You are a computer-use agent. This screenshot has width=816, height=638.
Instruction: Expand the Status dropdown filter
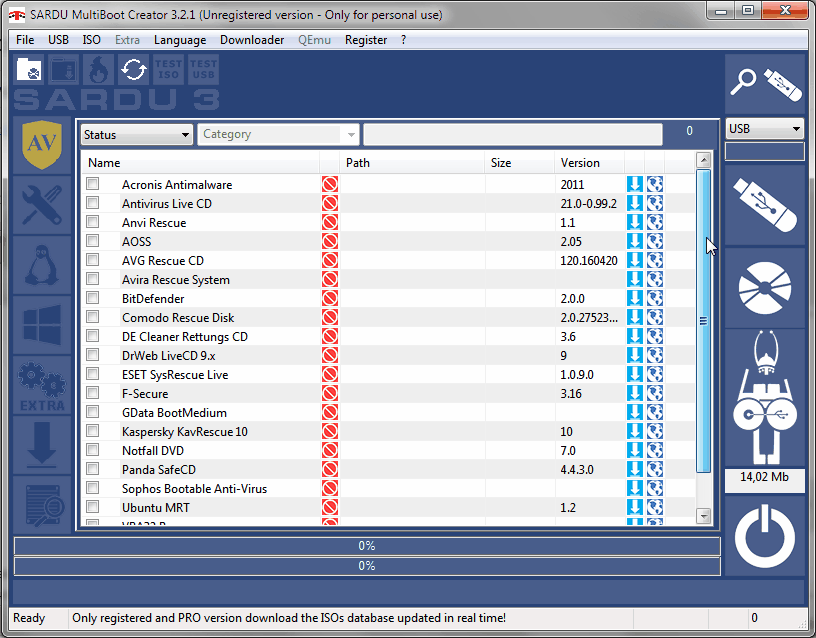coord(136,135)
